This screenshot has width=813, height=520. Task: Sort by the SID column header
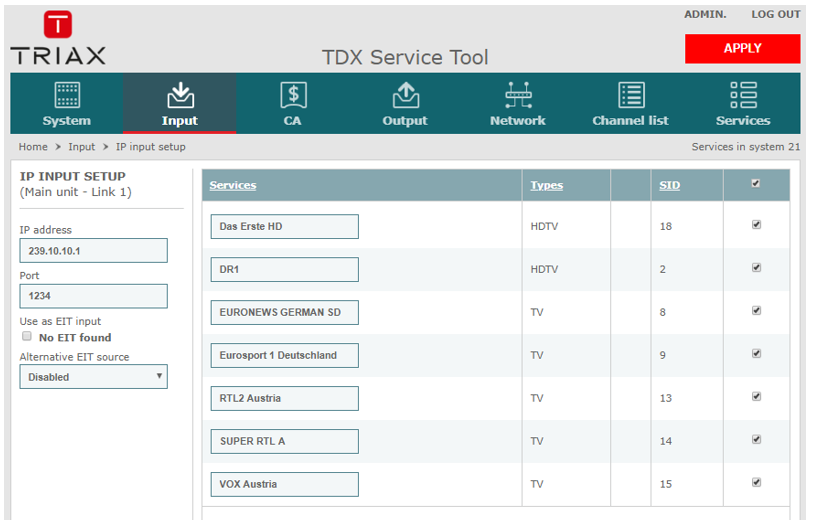(x=669, y=185)
